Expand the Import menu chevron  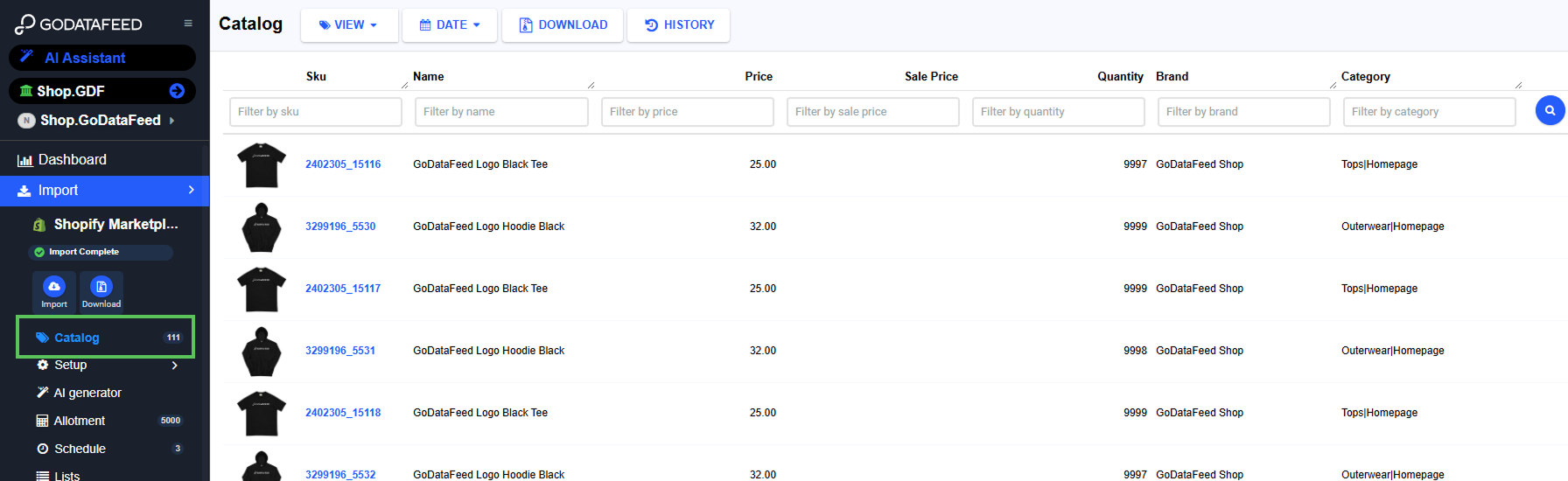pos(191,190)
